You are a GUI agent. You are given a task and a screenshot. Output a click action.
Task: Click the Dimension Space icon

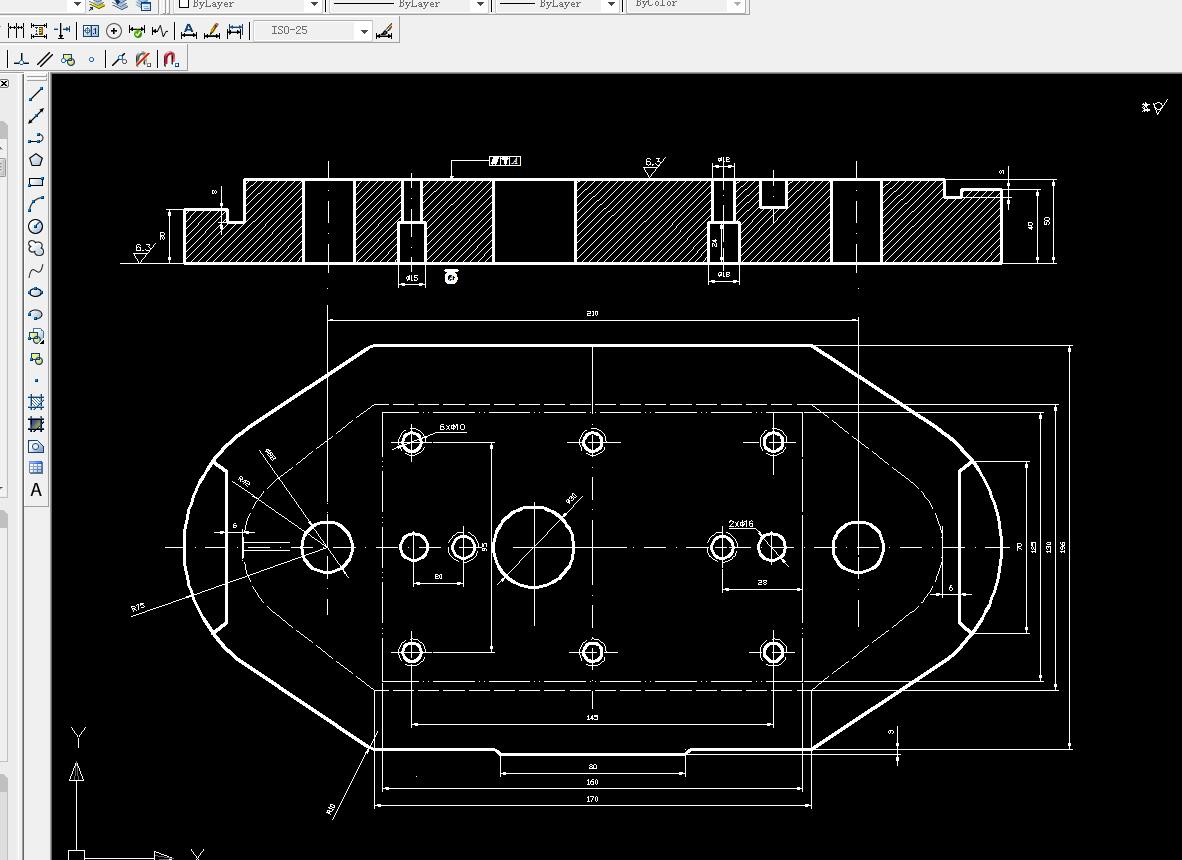[38, 31]
